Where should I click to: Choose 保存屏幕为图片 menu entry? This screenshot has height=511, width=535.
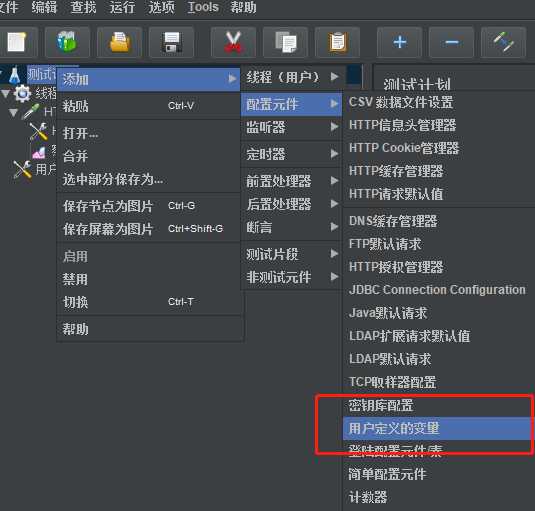point(148,229)
